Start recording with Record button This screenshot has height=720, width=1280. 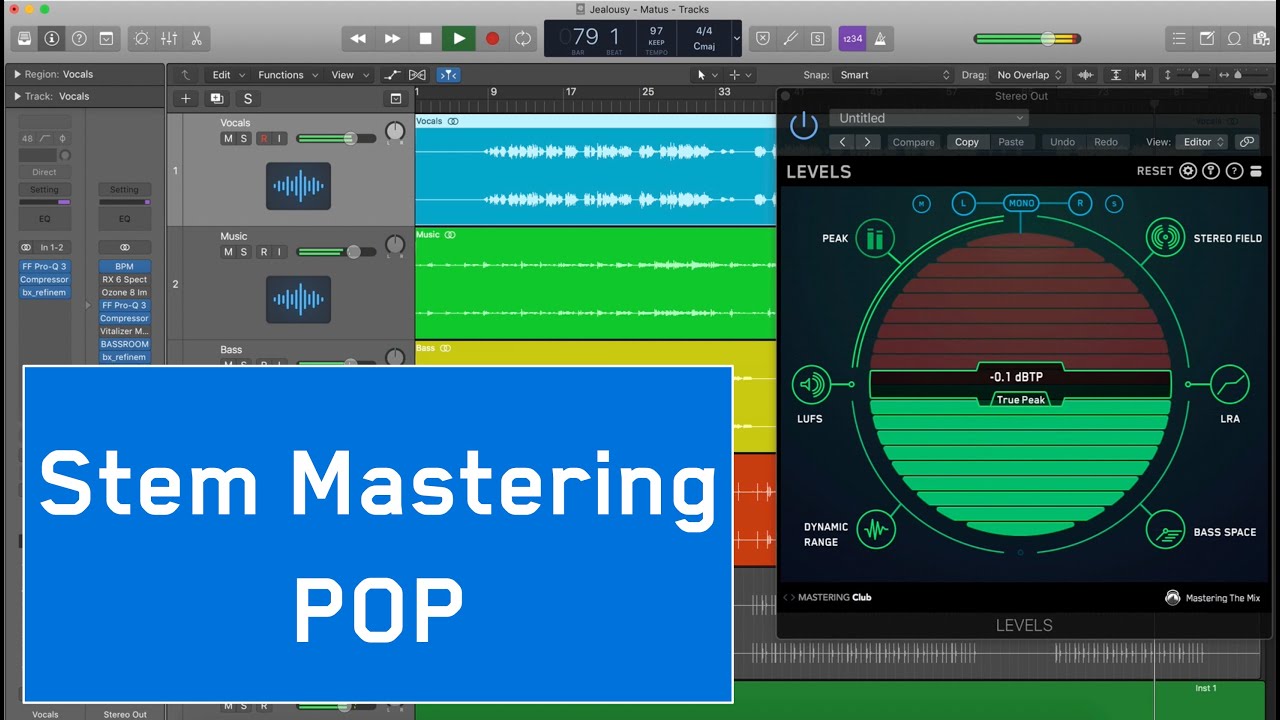coord(492,38)
